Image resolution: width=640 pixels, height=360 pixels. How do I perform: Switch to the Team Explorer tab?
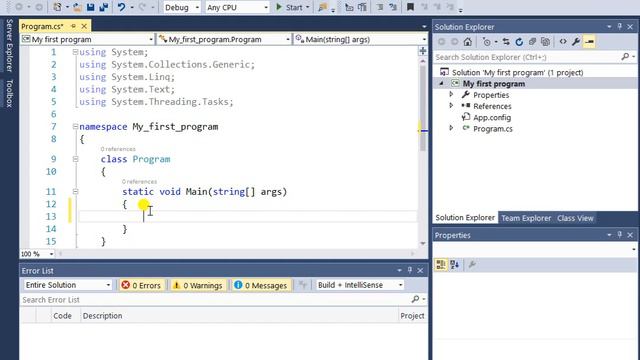coord(526,218)
